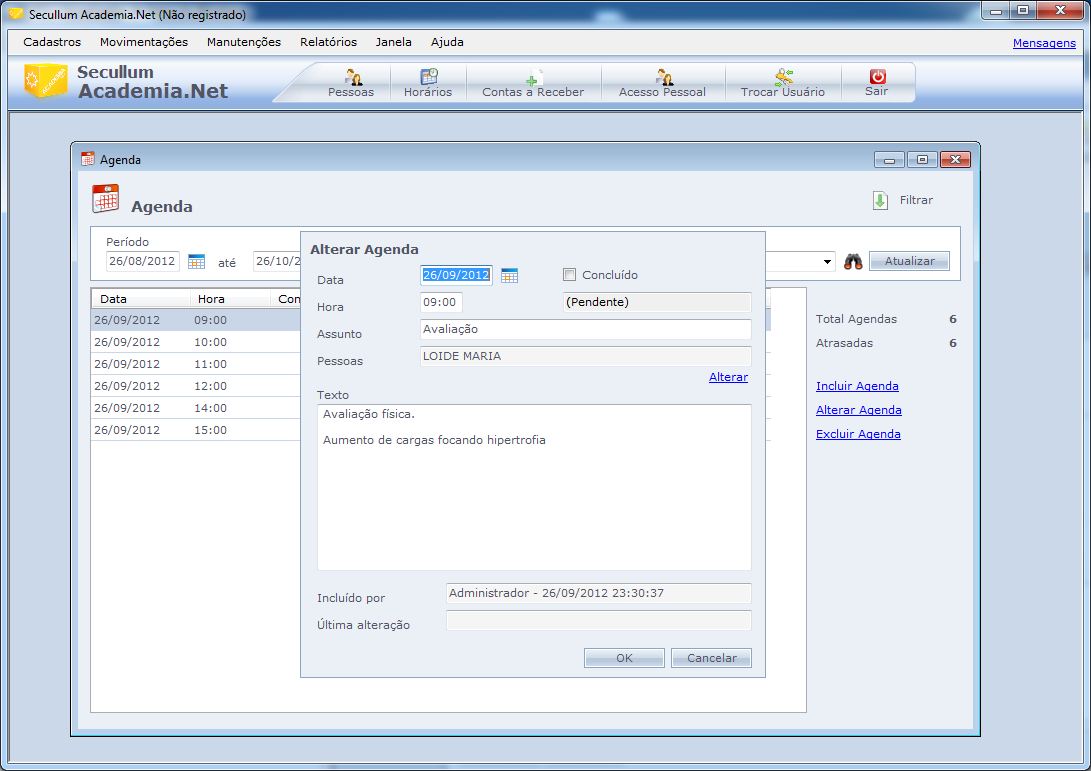
Task: Select the 10:00 agenda row
Action: (x=196, y=342)
